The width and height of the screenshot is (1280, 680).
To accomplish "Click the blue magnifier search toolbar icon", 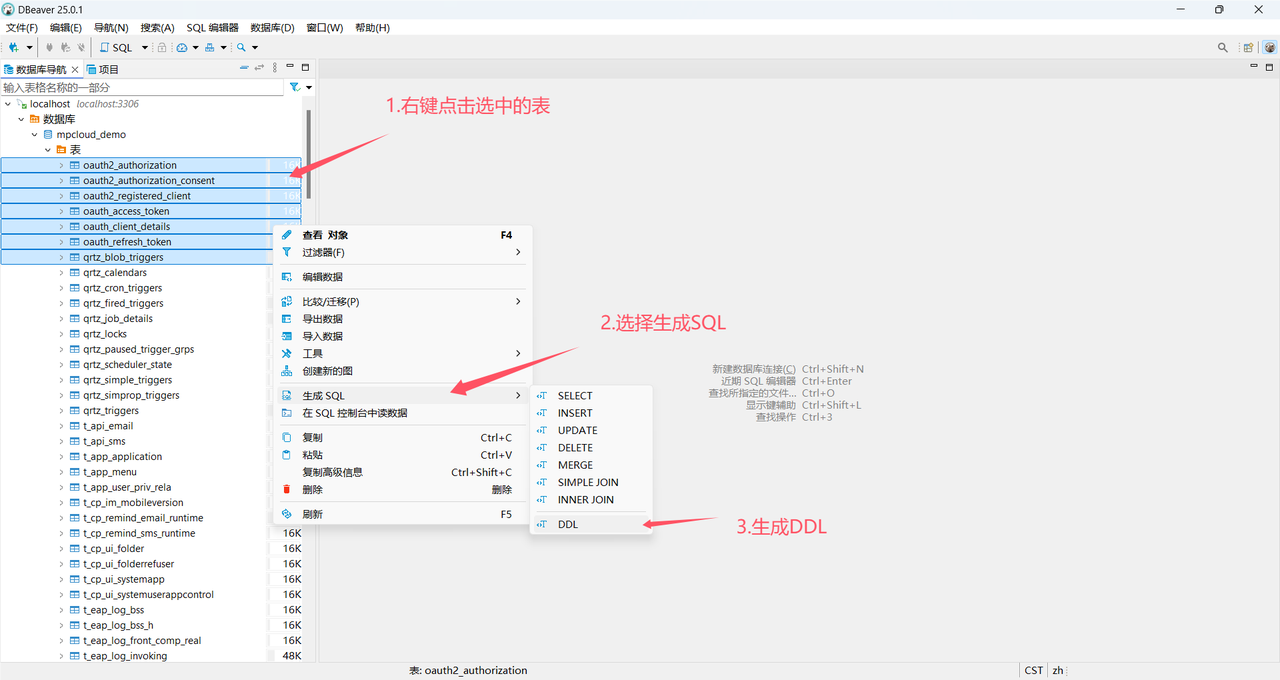I will click(241, 47).
